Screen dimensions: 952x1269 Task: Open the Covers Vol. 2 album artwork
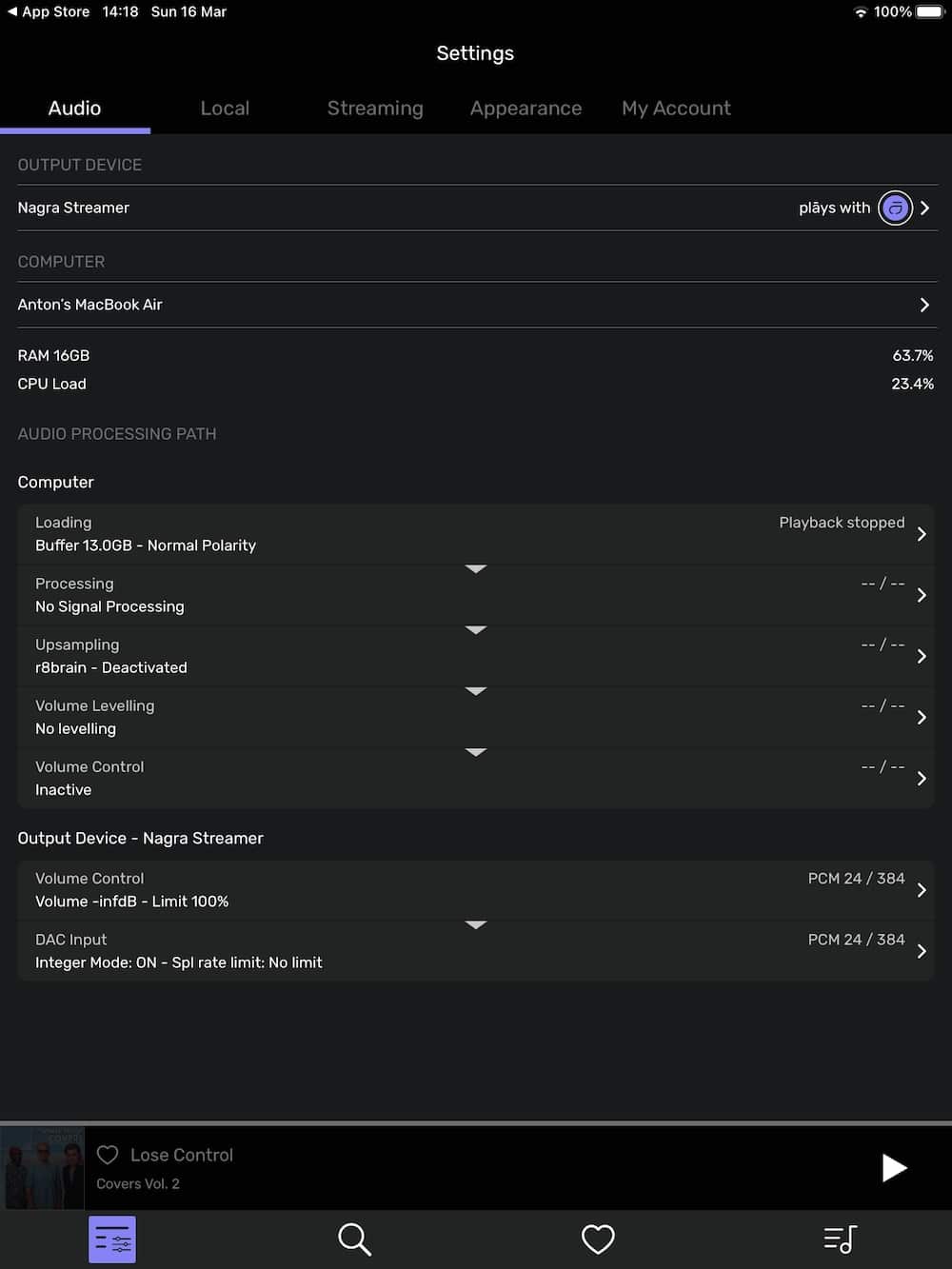[x=43, y=1168]
